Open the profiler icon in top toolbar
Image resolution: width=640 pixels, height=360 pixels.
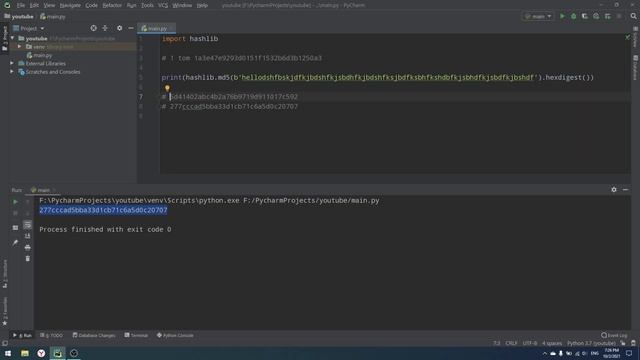pos(596,16)
